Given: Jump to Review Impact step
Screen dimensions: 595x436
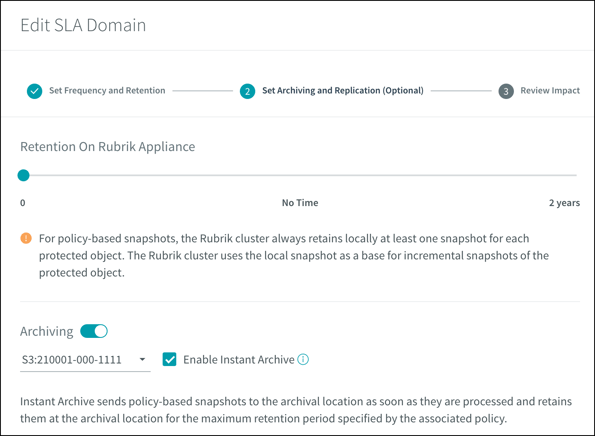Looking at the screenshot, I should pyautogui.click(x=550, y=90).
